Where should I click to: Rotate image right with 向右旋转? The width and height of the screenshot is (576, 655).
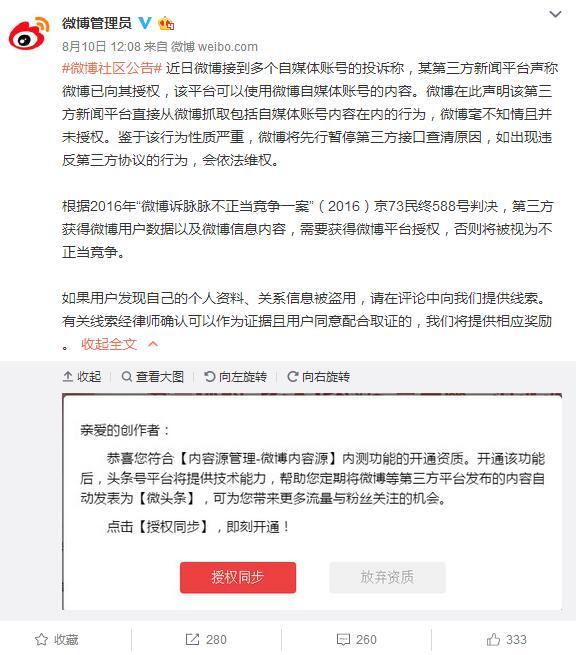point(319,376)
